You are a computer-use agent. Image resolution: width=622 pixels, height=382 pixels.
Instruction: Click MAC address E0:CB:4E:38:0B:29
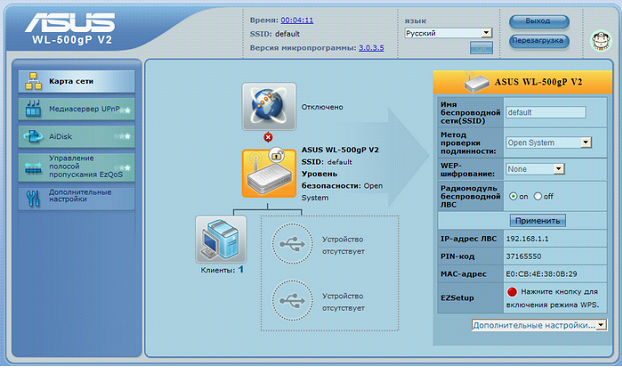541,274
